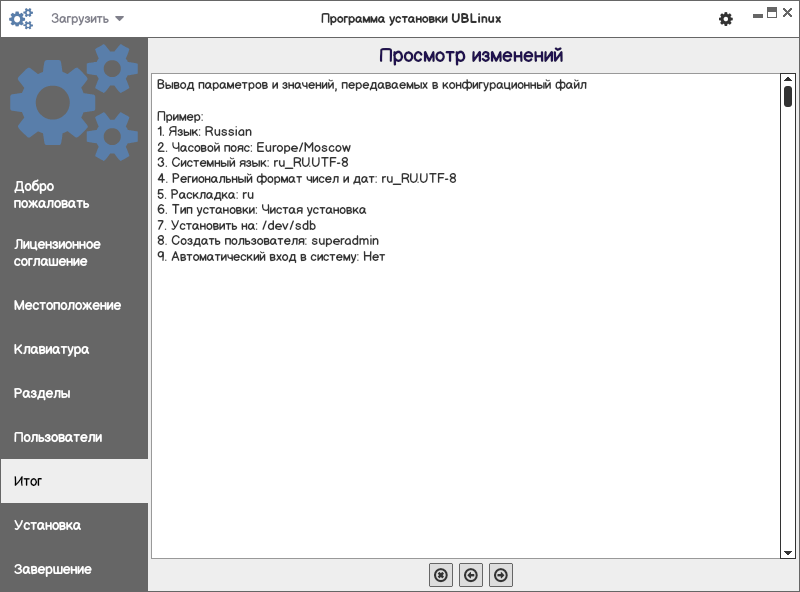Click the line 'Раскладка: ru'
This screenshot has width=800, height=592.
coord(205,194)
